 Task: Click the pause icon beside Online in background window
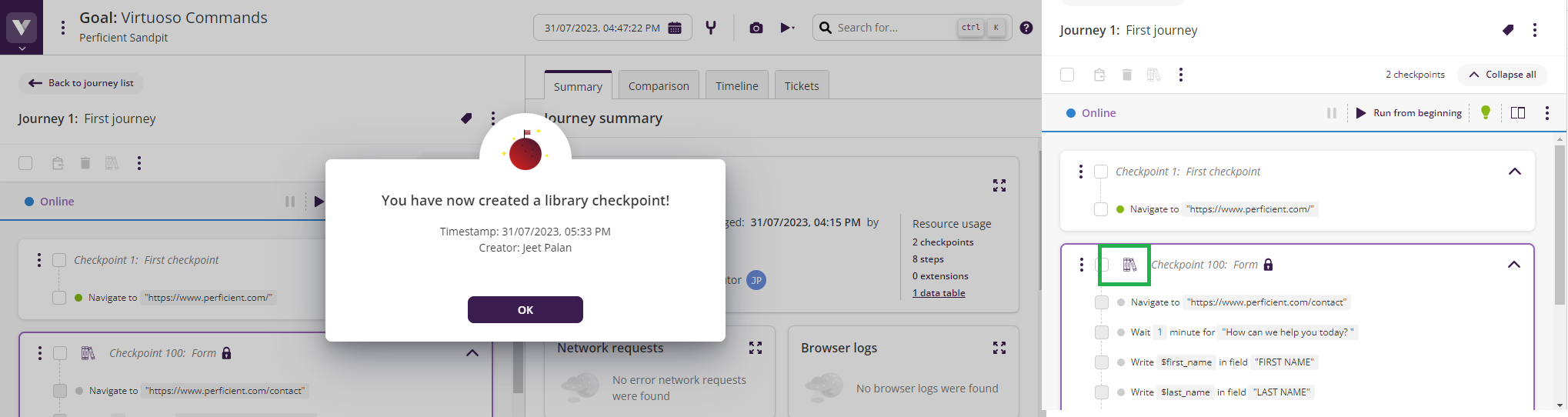pos(290,202)
